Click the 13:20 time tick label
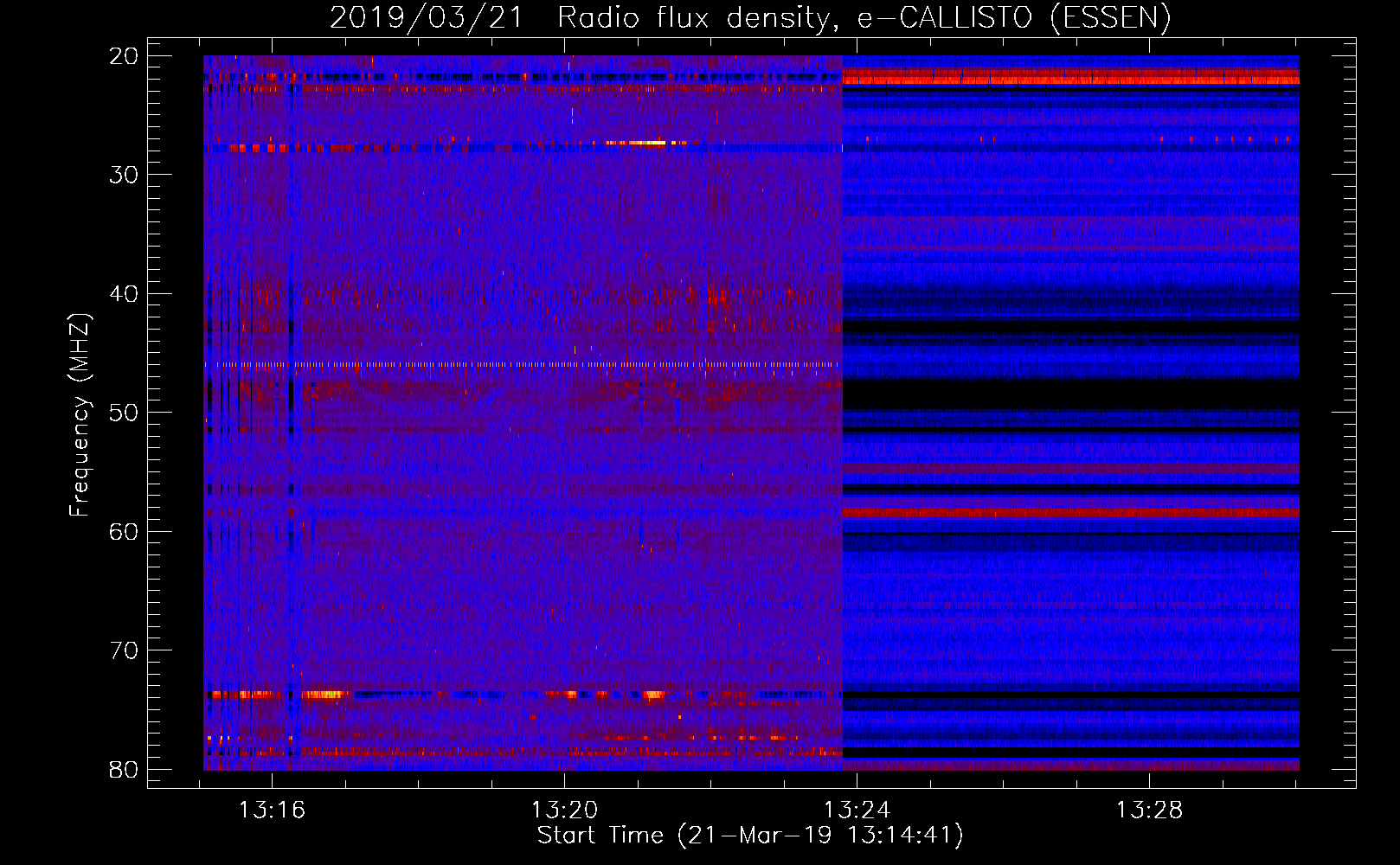This screenshot has width=1400, height=865. pyautogui.click(x=564, y=811)
